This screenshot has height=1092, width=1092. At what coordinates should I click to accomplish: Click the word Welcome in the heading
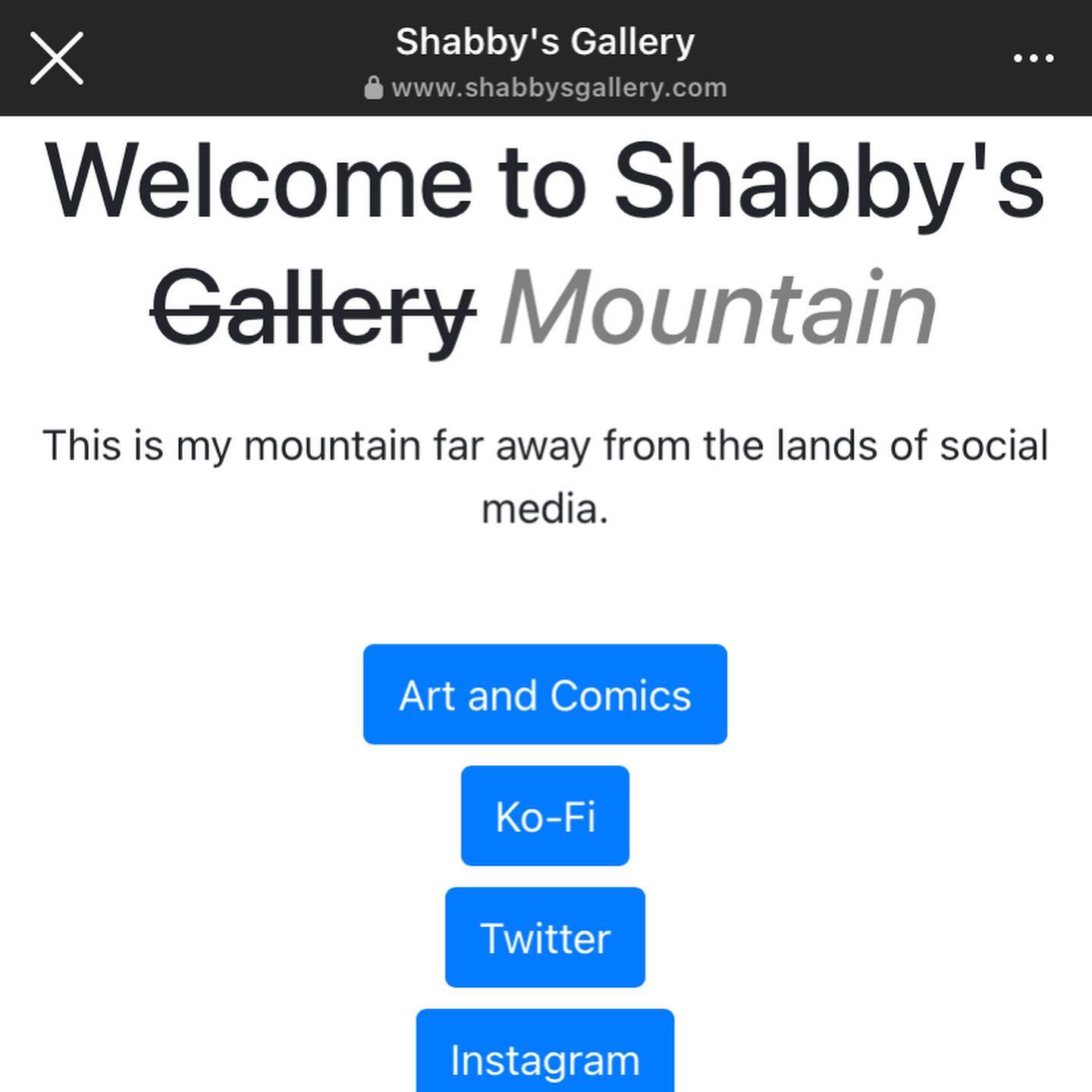(259, 182)
